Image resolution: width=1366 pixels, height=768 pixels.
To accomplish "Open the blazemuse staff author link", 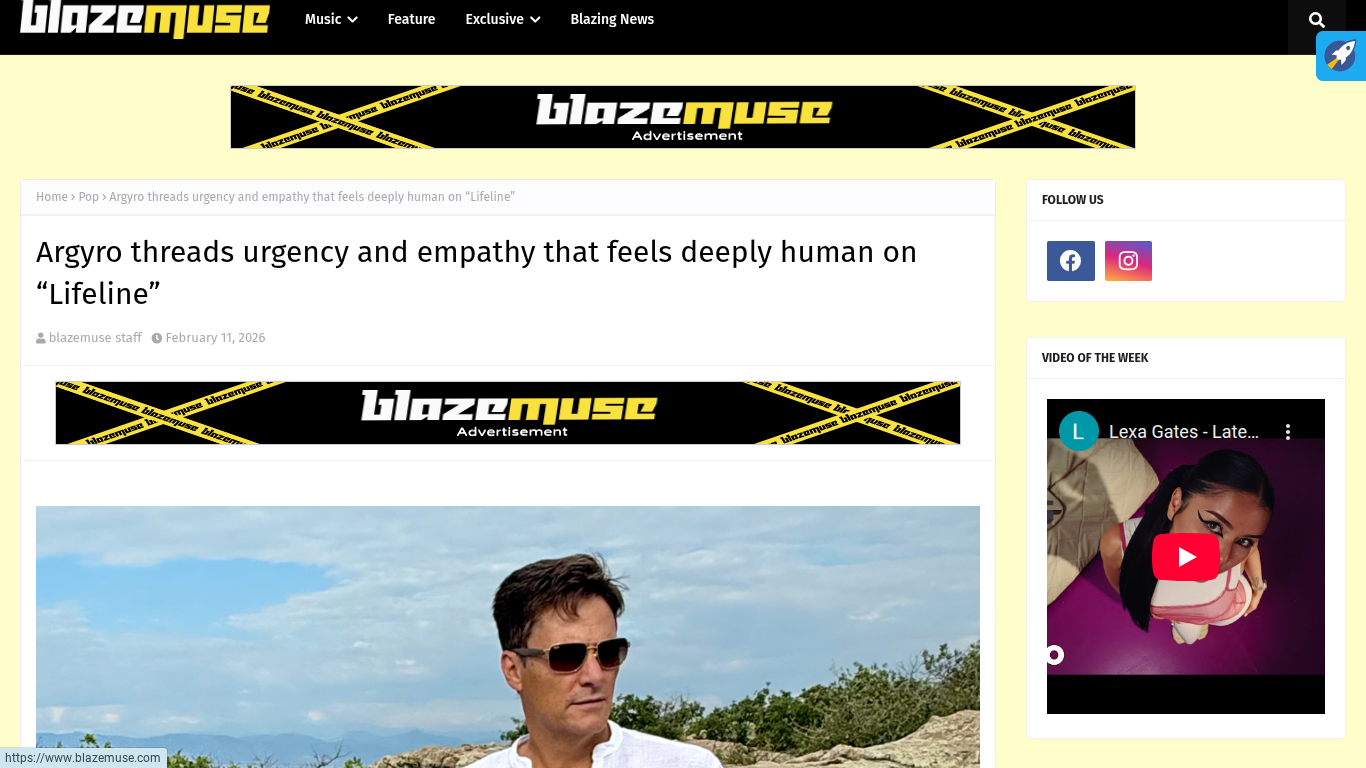I will point(95,338).
